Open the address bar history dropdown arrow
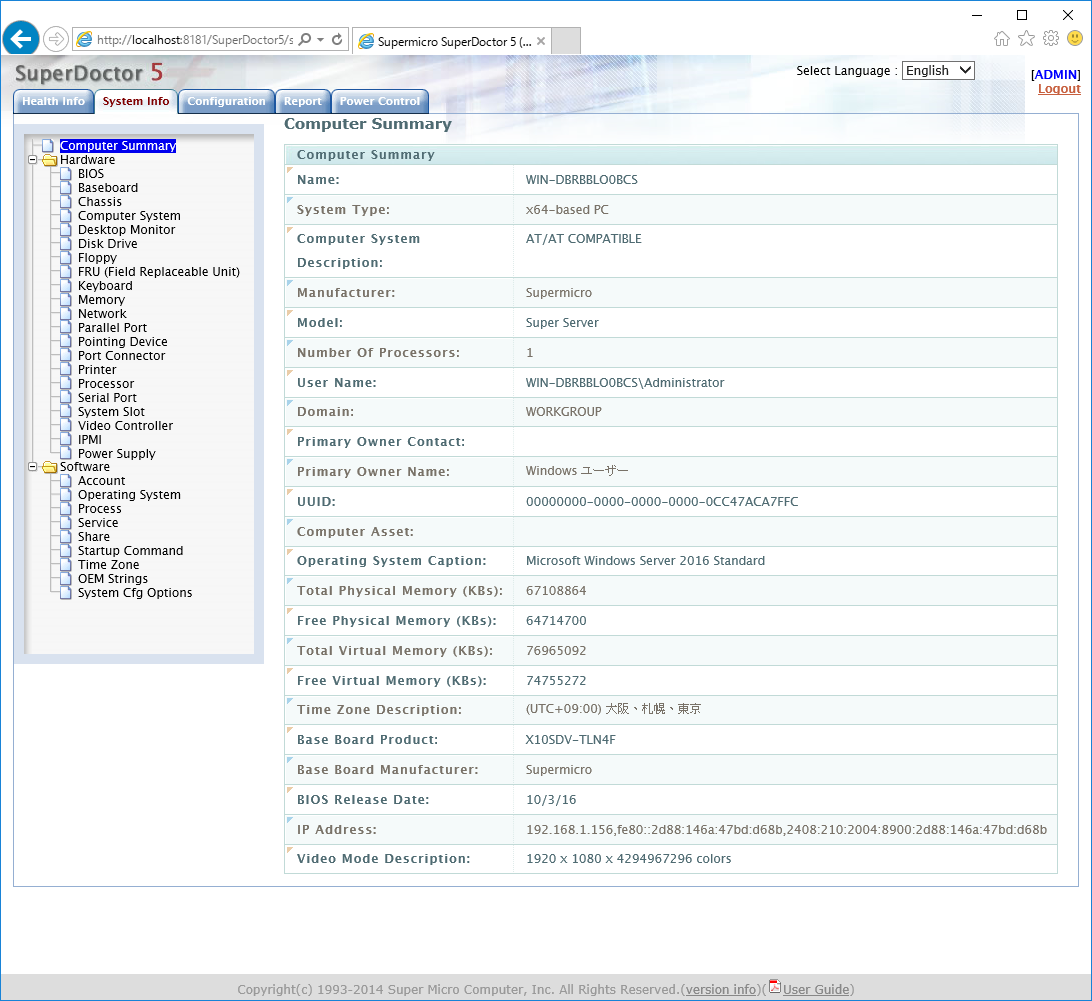This screenshot has height=1001, width=1092. pyautogui.click(x=320, y=40)
